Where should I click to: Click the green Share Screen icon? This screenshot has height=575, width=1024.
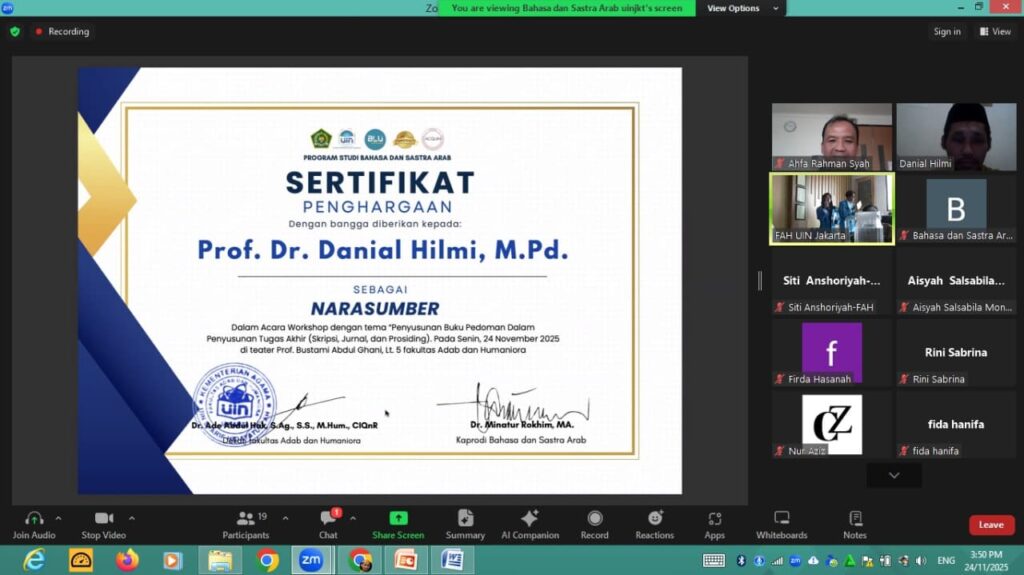(x=398, y=518)
